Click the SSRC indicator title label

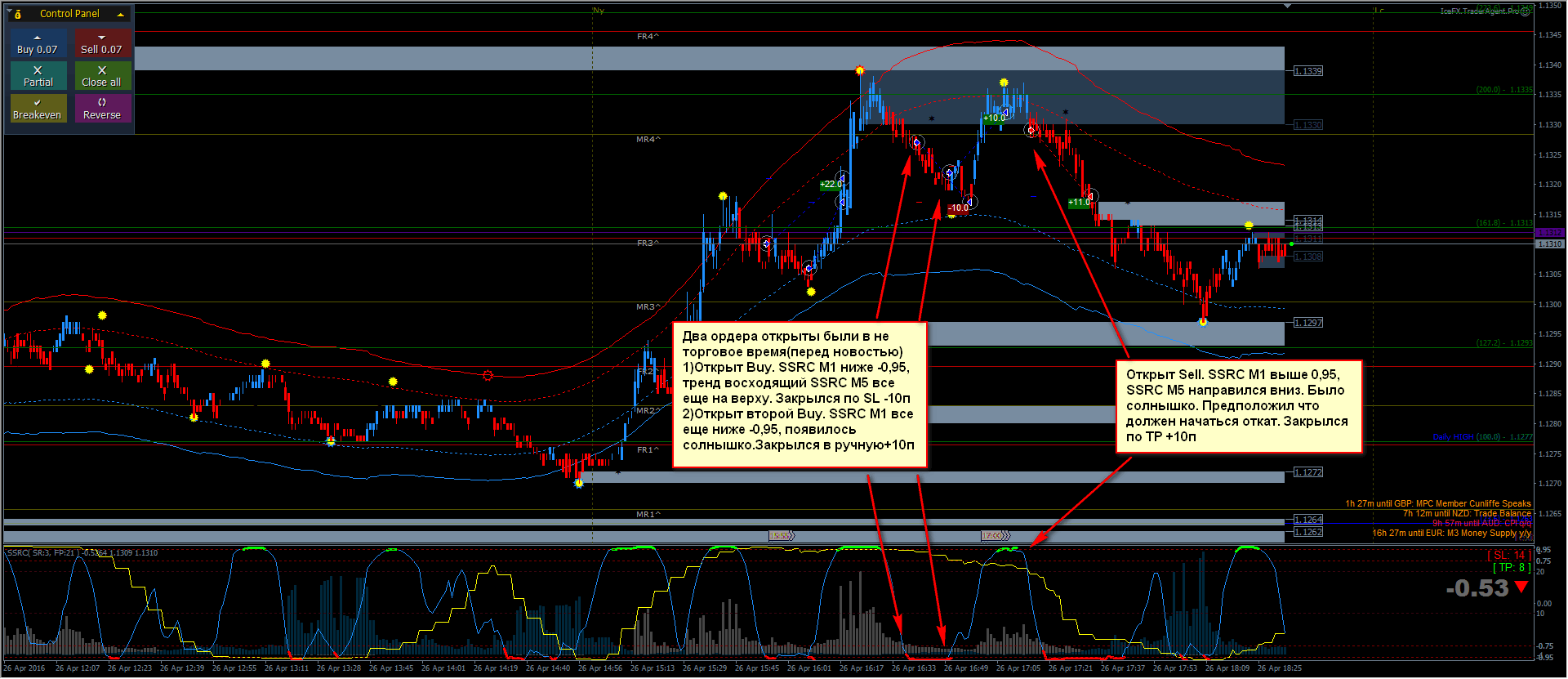point(82,553)
